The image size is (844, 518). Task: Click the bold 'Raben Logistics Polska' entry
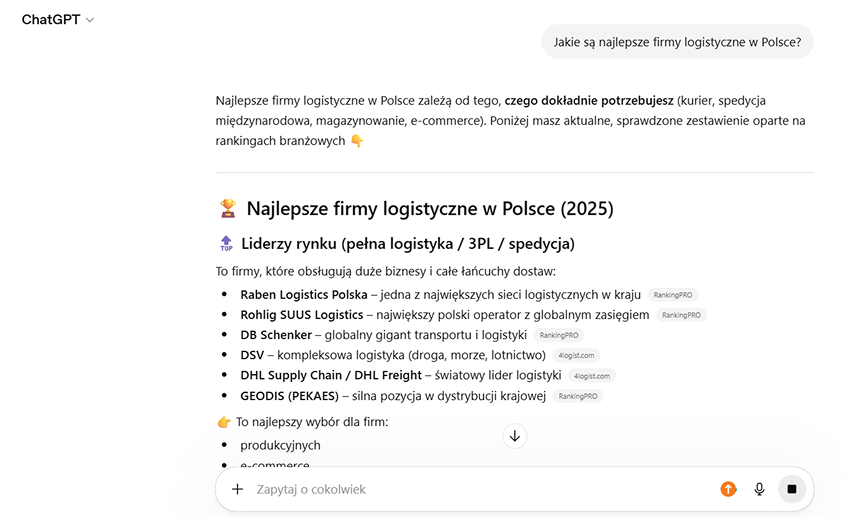click(304, 295)
